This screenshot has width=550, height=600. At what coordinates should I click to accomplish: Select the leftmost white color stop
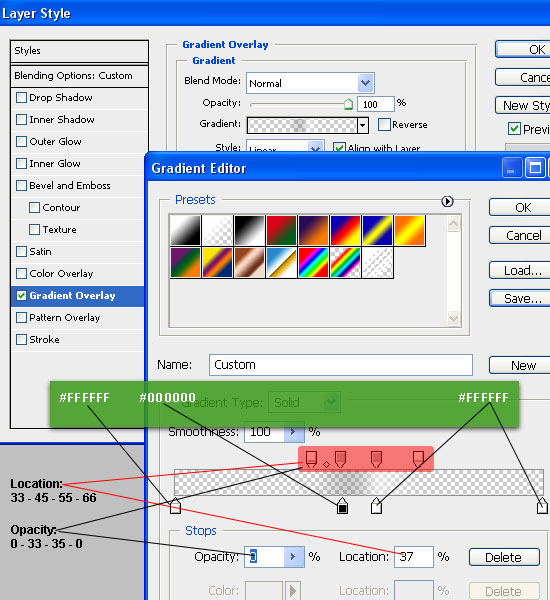point(175,505)
